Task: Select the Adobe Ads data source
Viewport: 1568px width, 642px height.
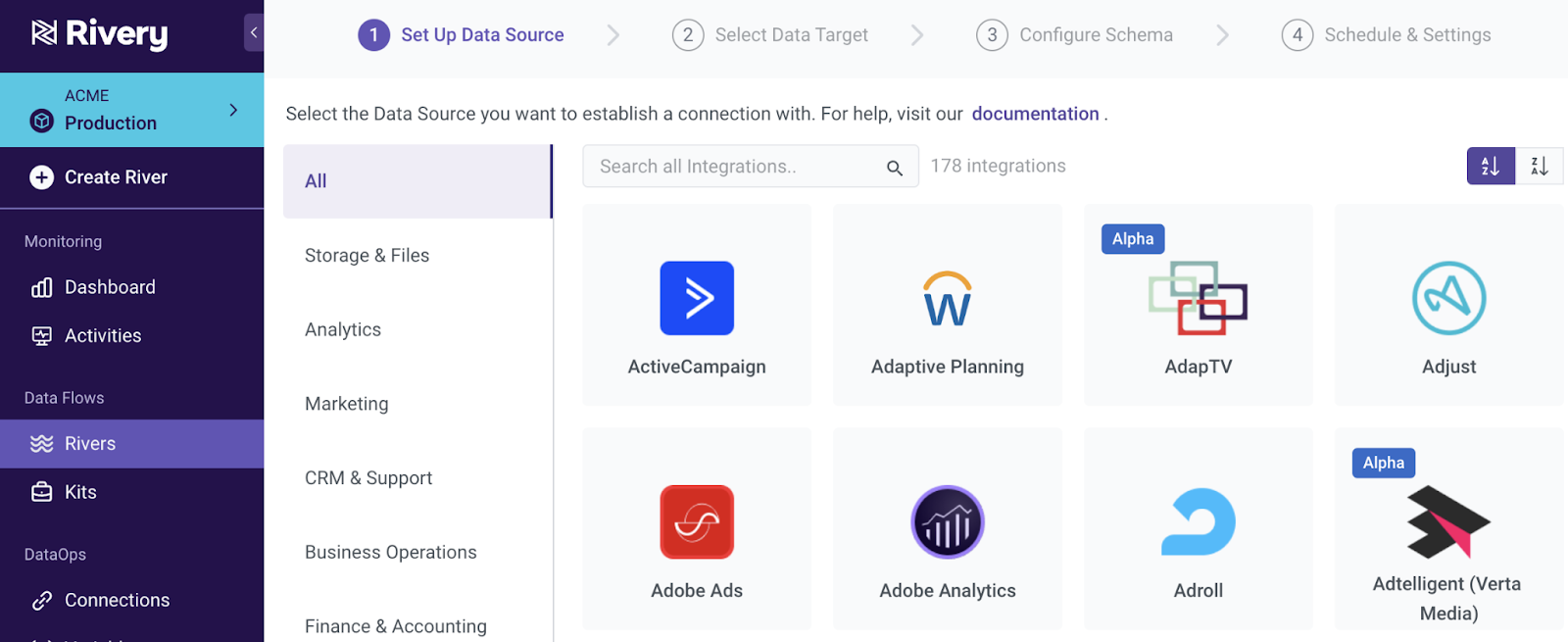Action: [697, 522]
